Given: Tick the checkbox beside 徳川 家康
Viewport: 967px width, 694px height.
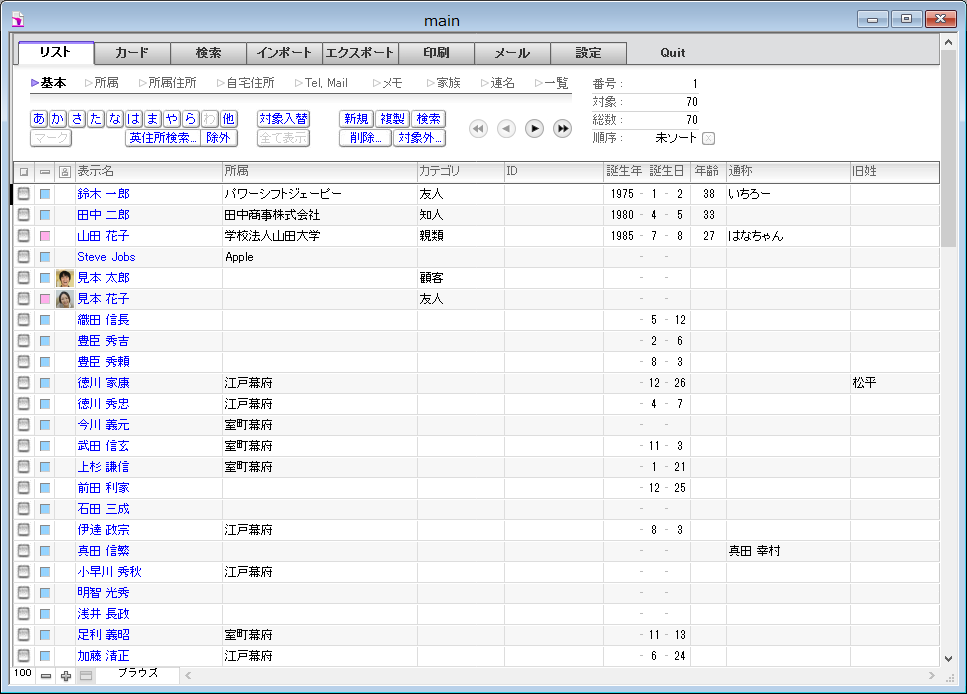Looking at the screenshot, I should pos(24,383).
